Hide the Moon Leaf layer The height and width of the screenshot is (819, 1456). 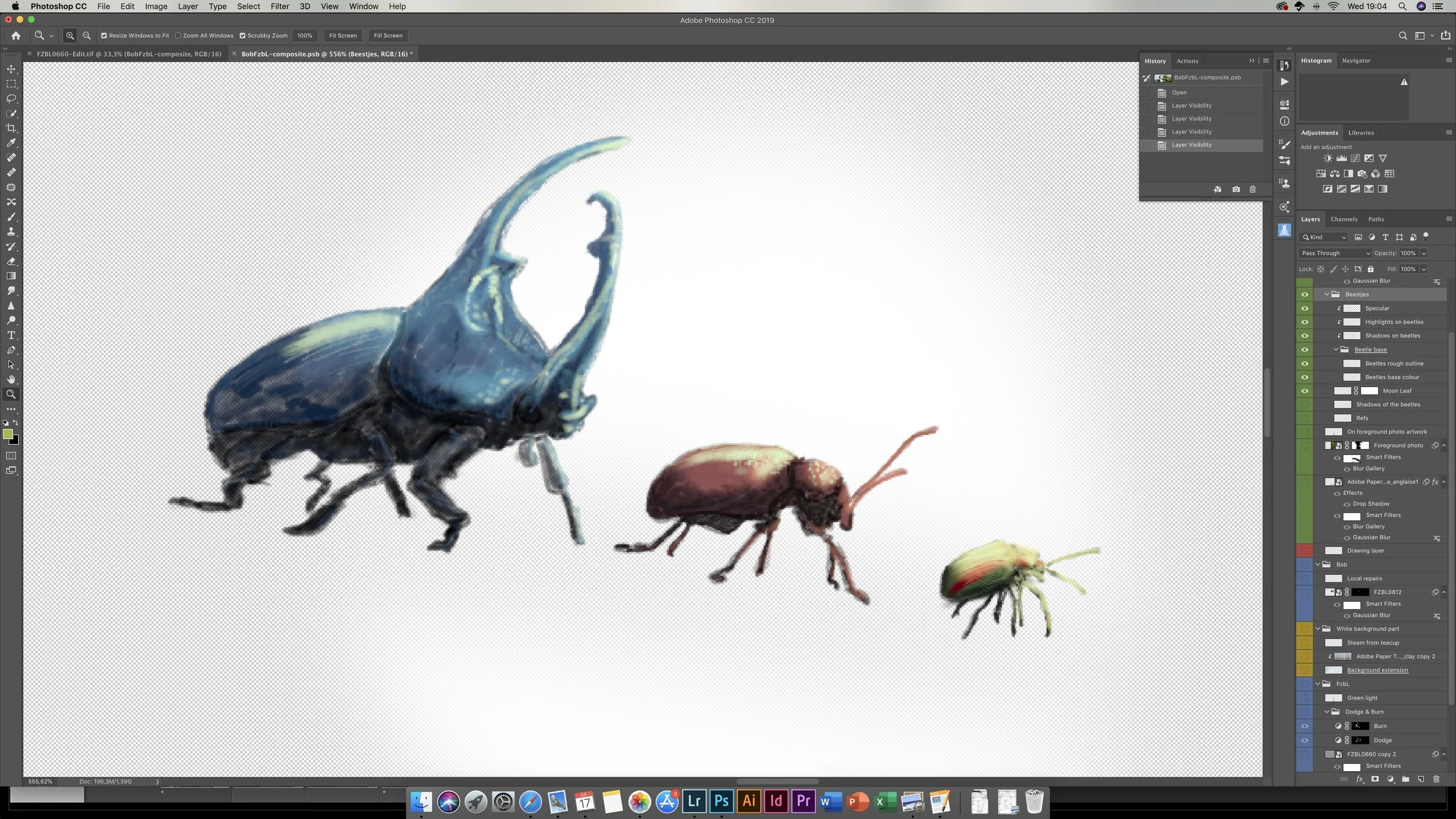coord(1305,391)
